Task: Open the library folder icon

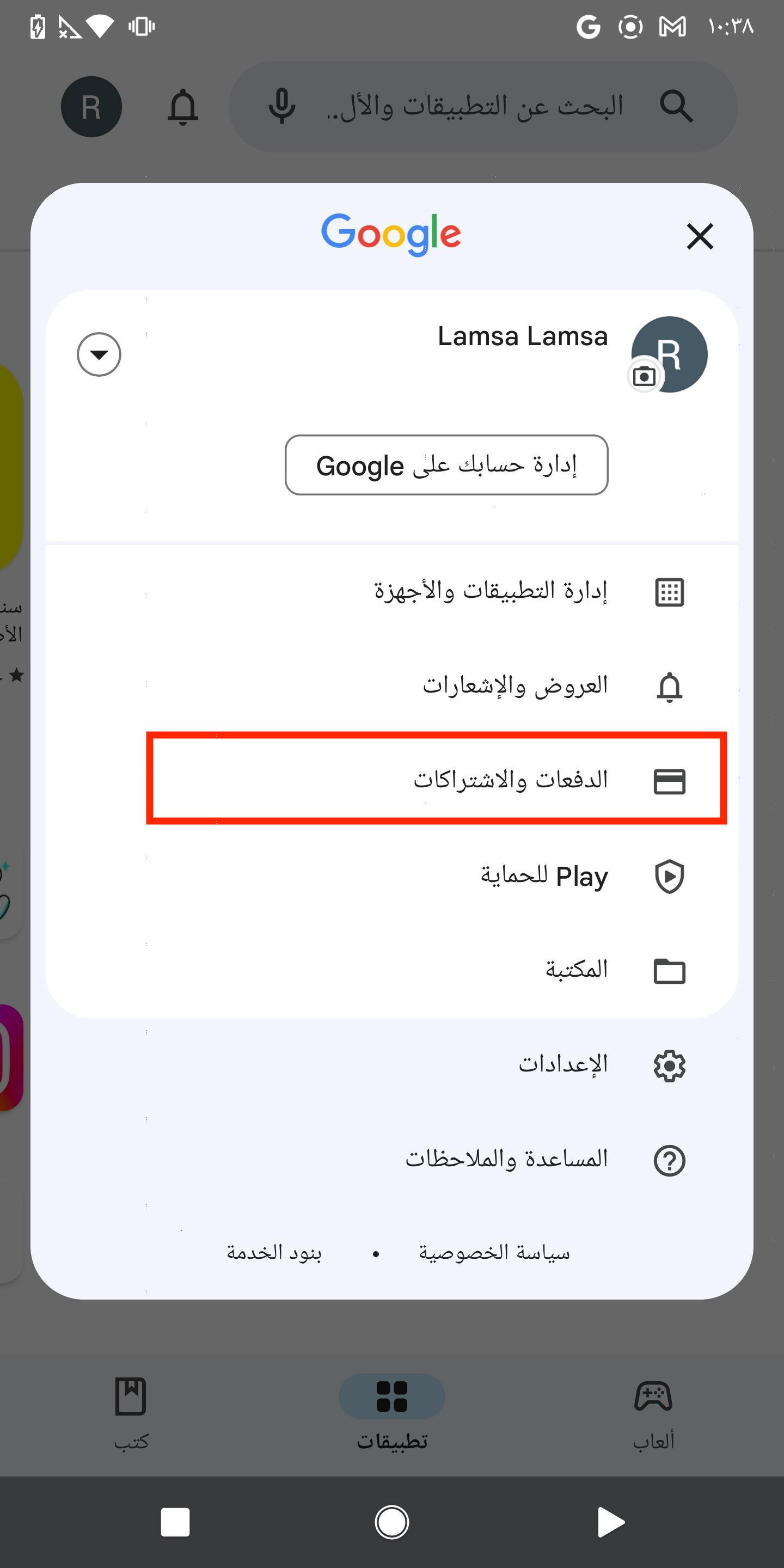Action: coord(669,971)
